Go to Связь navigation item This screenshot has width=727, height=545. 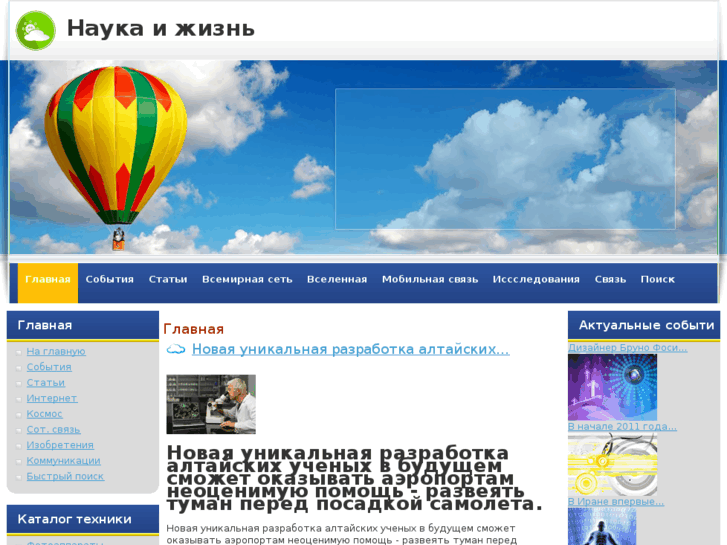(x=610, y=280)
